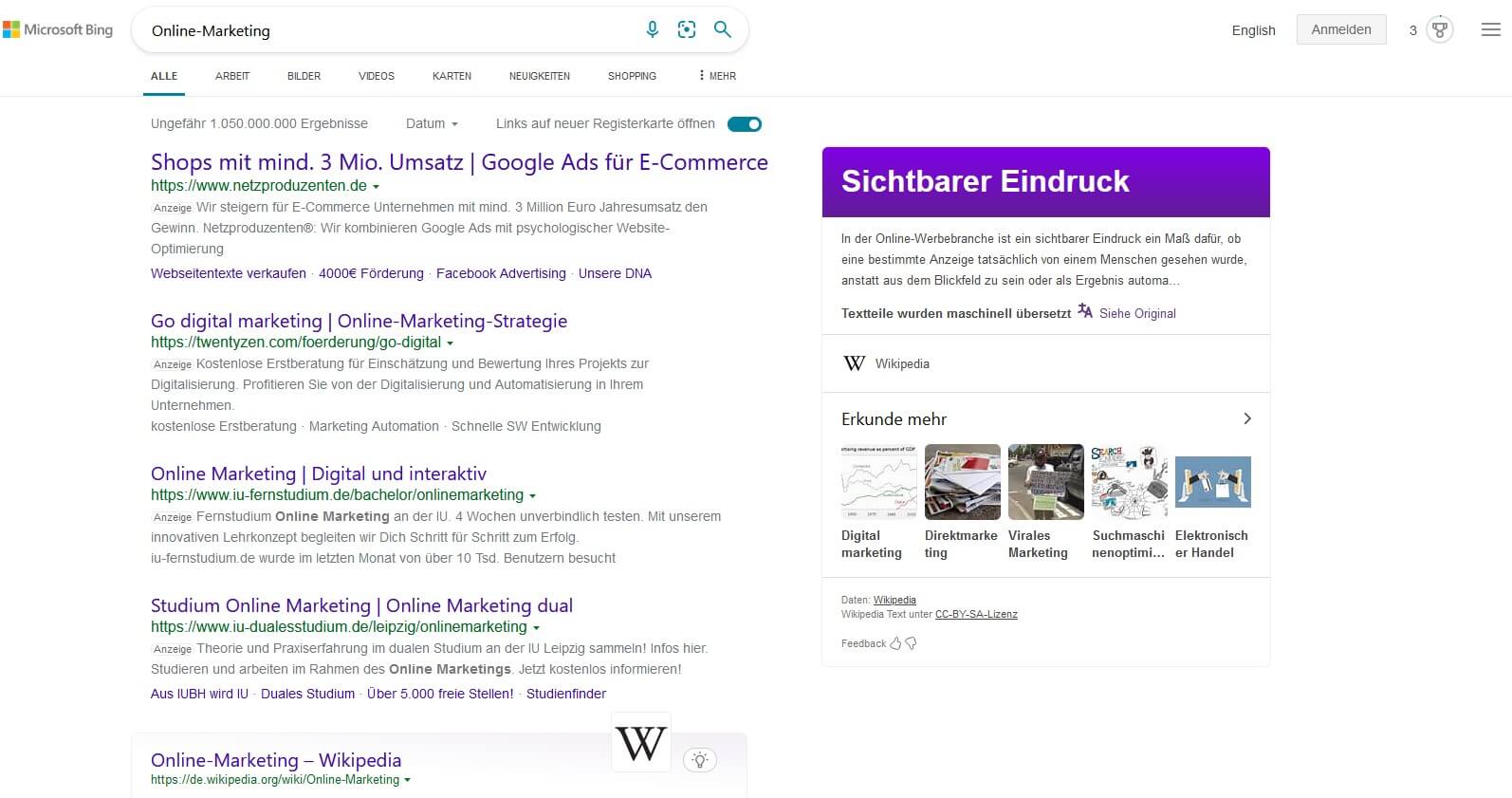Click the large Wikipedia W logo thumbnail
1512x798 pixels.
pyautogui.click(x=641, y=743)
